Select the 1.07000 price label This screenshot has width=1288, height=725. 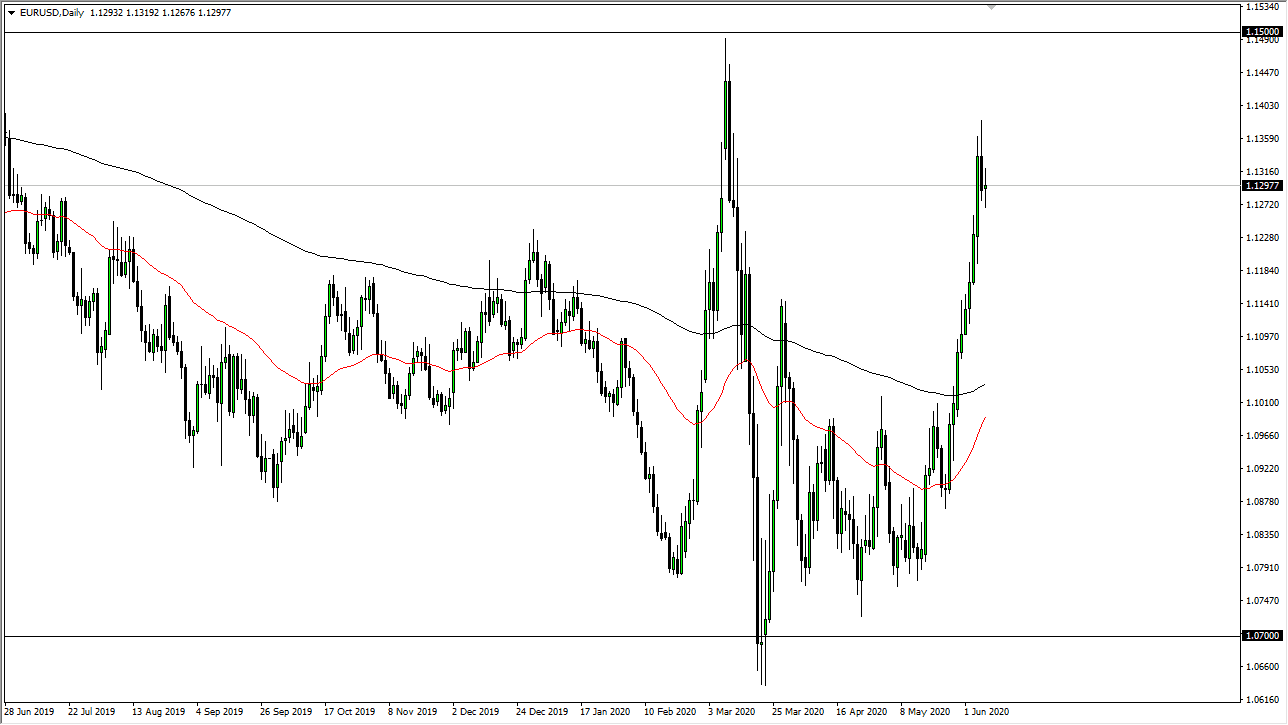1262,635
